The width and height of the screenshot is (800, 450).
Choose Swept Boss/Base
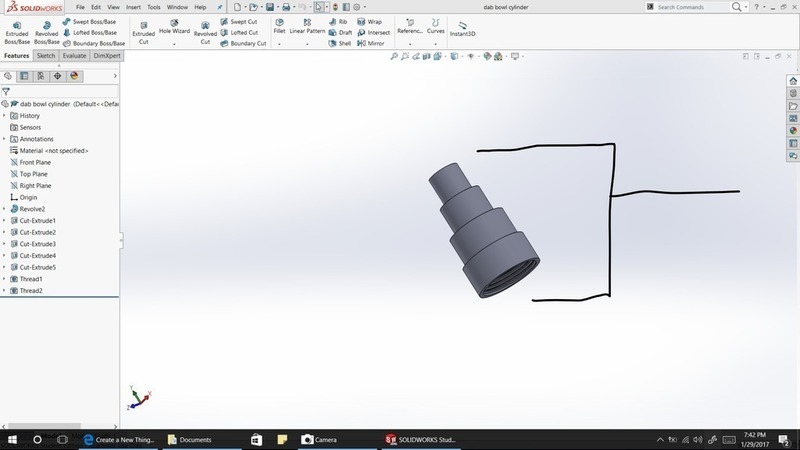coord(89,22)
